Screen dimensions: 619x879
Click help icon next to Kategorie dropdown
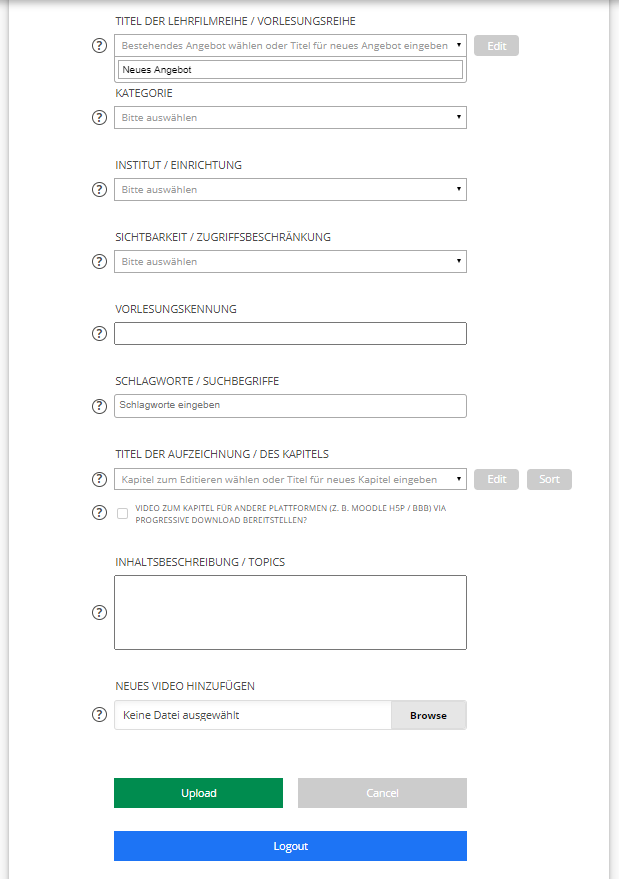pyautogui.click(x=99, y=118)
